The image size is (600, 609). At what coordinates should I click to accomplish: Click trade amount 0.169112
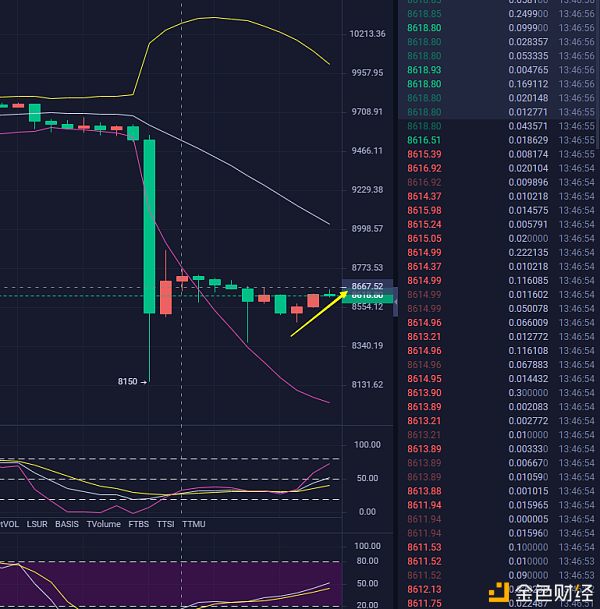(x=528, y=84)
